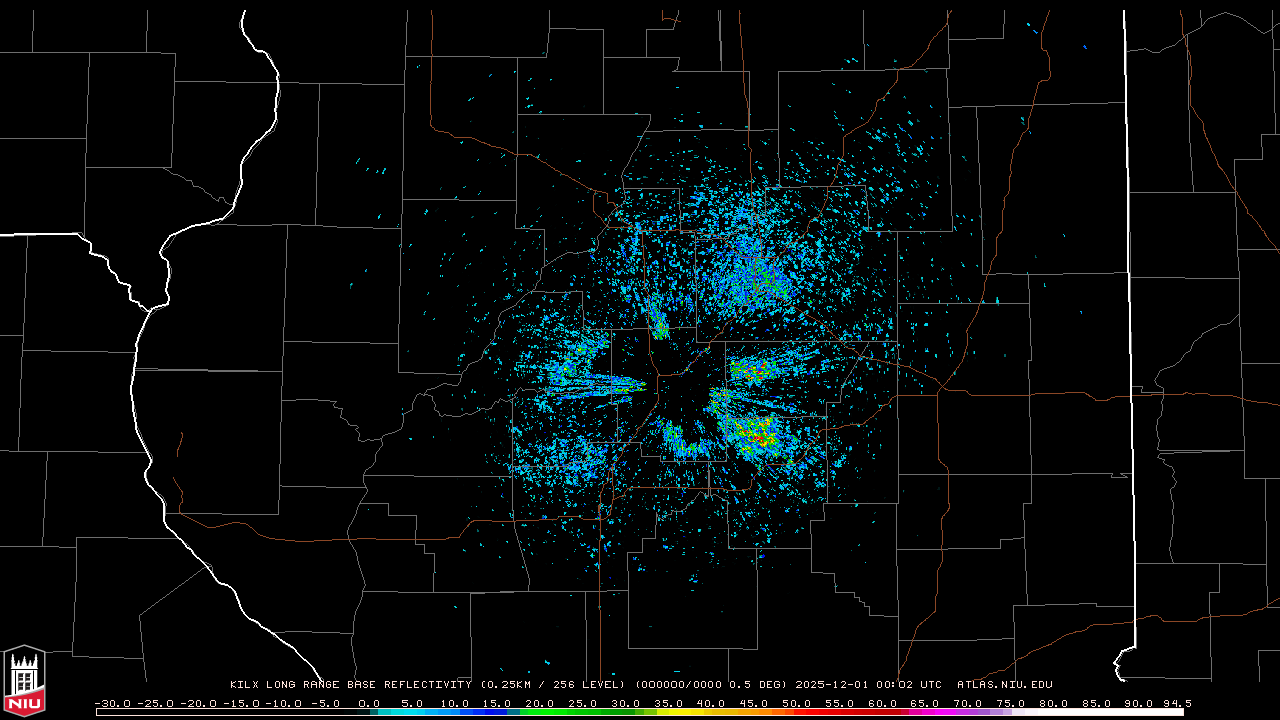Click the radar site's empty center hole
This screenshot has width=1280, height=720.
click(686, 398)
